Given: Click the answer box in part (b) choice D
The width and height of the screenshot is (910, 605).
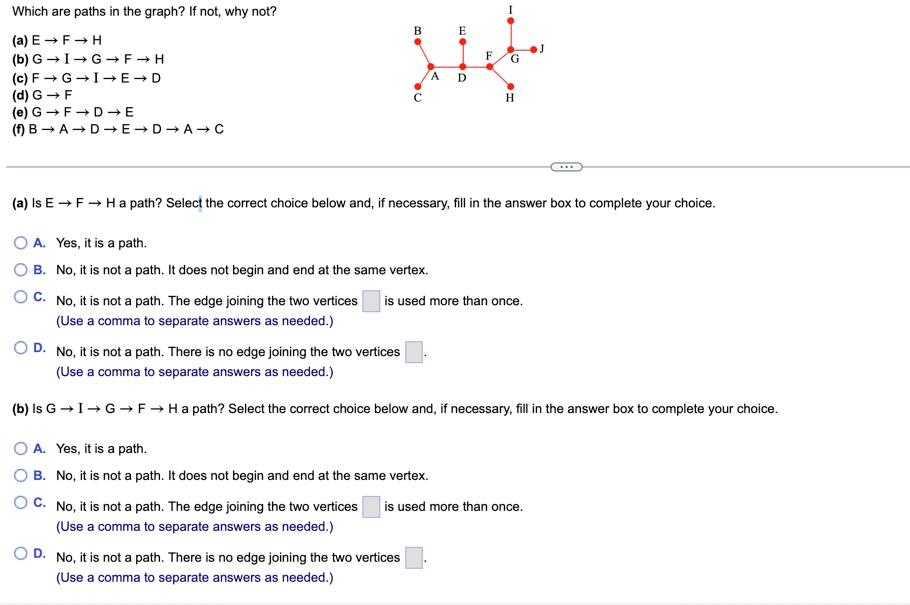Looking at the screenshot, I should (x=412, y=557).
